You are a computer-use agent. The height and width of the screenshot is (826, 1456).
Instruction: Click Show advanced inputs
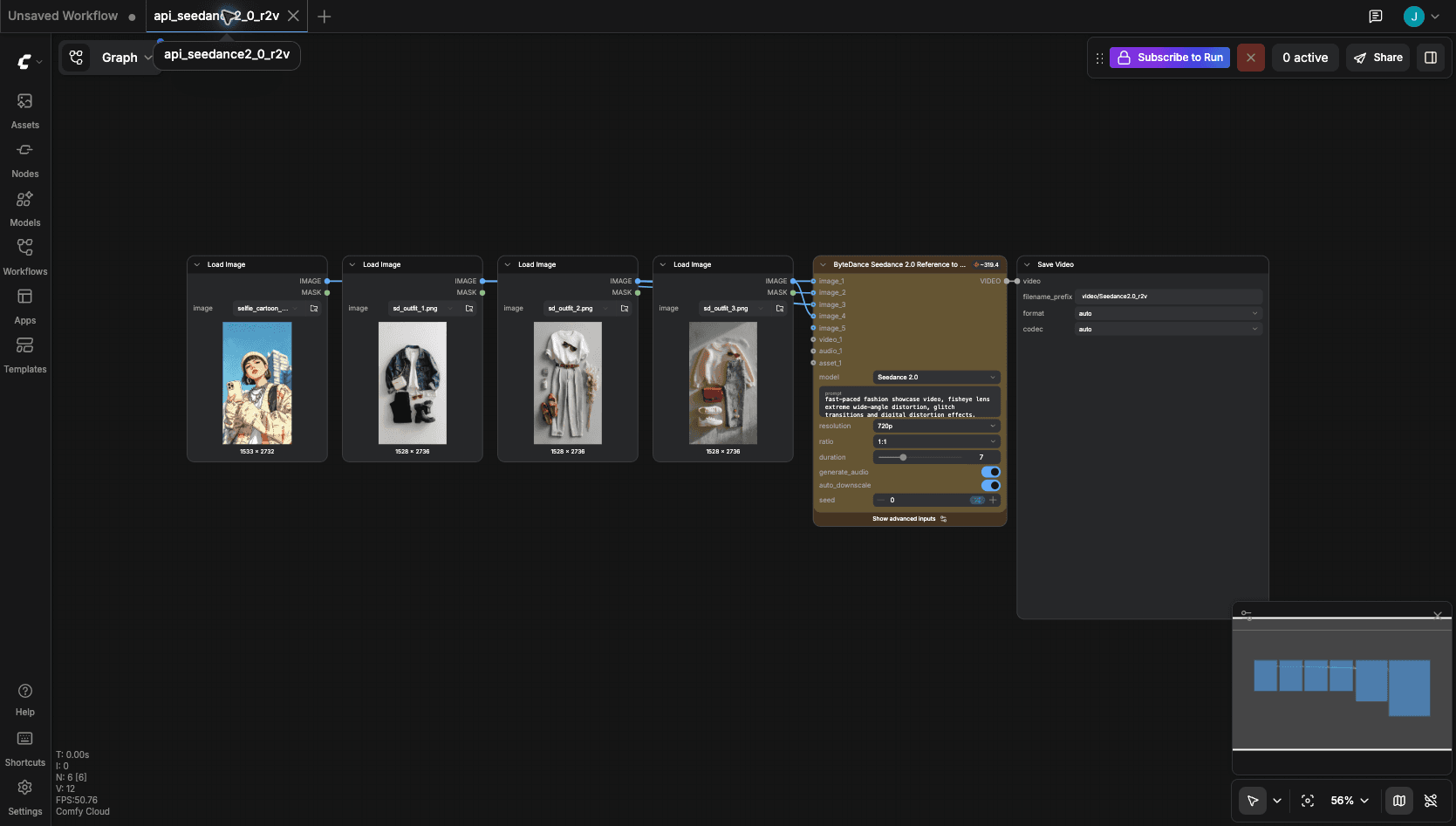click(910, 519)
